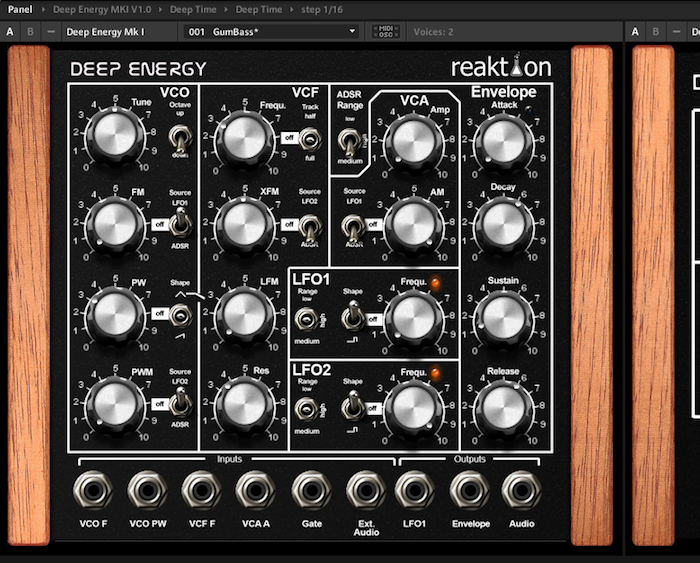Click the VCA Amp knob
Viewport: 700px width, 563px height.
pos(414,142)
